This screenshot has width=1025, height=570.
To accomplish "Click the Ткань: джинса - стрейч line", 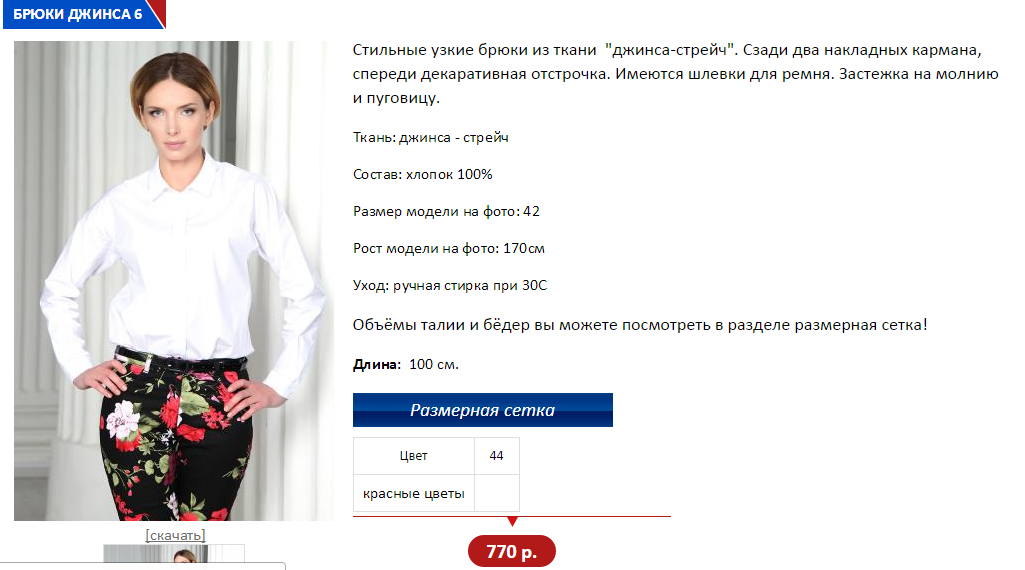I will (x=431, y=137).
